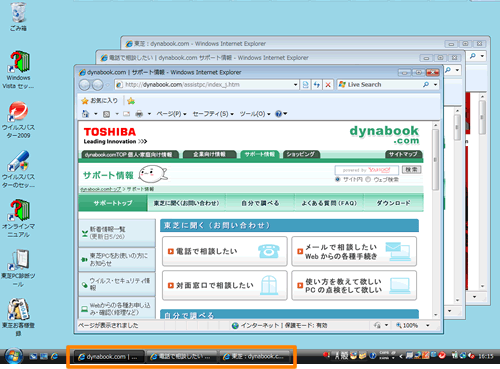500x369 pixels.
Task: Open the address bar dropdown arrow
Action: click(x=295, y=85)
